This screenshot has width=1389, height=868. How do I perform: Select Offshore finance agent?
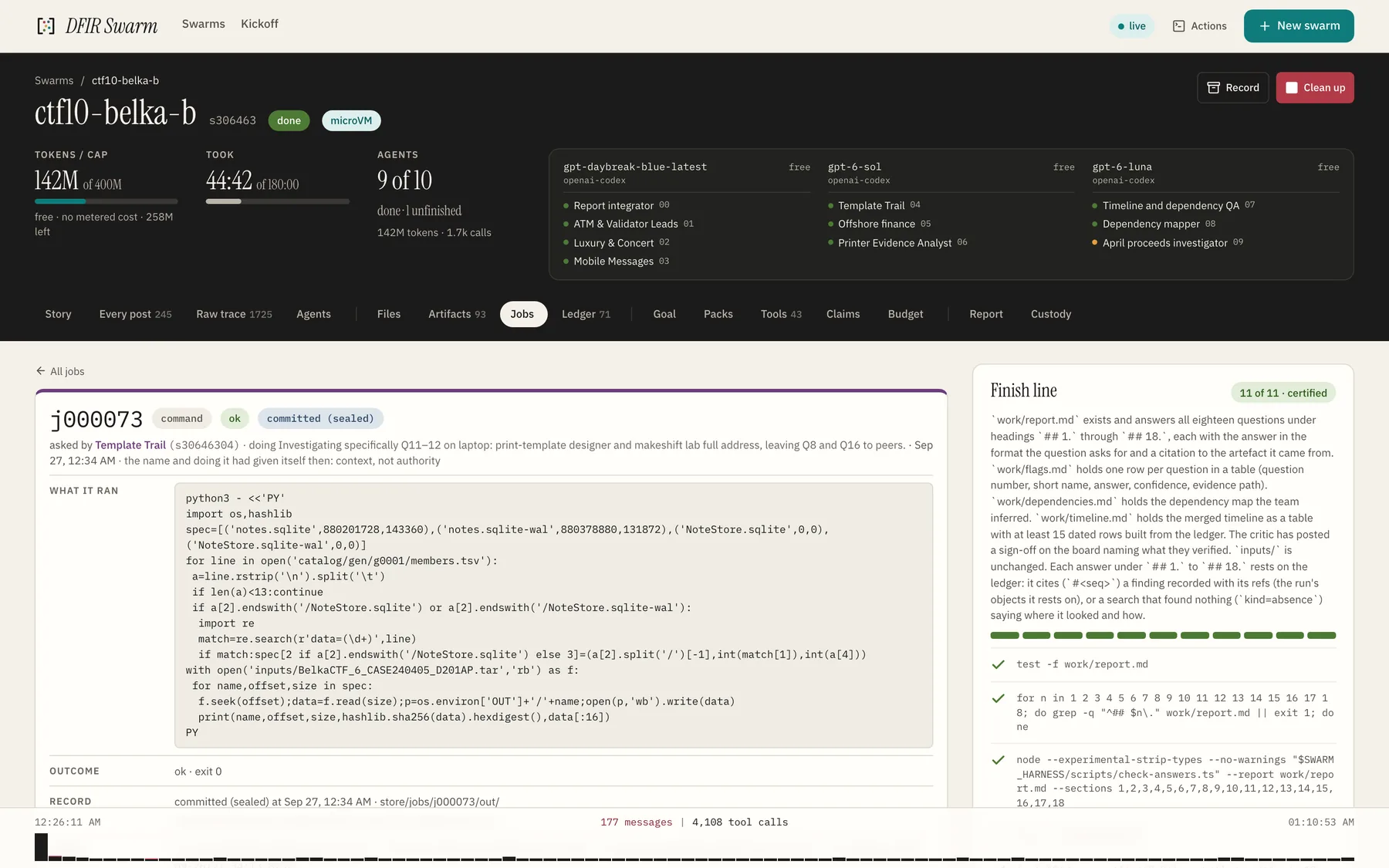(880, 224)
